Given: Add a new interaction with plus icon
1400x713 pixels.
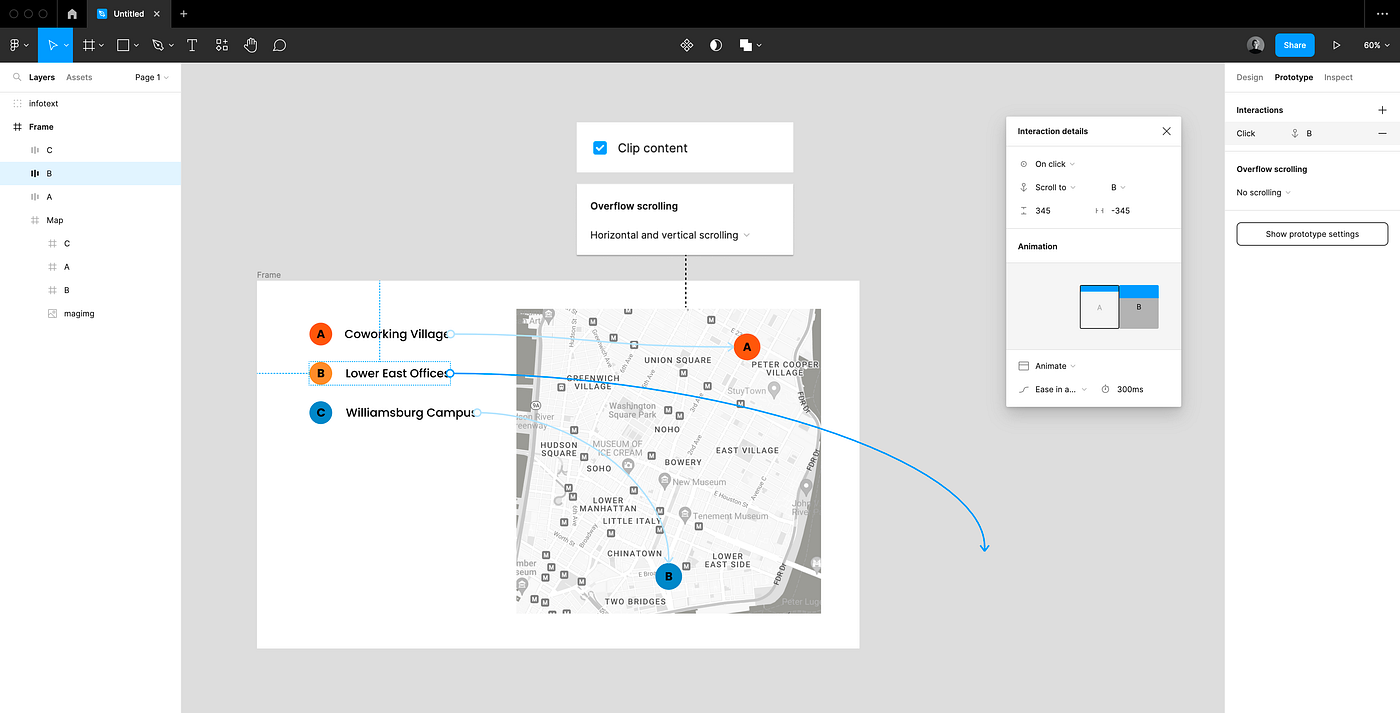Looking at the screenshot, I should coord(1382,110).
